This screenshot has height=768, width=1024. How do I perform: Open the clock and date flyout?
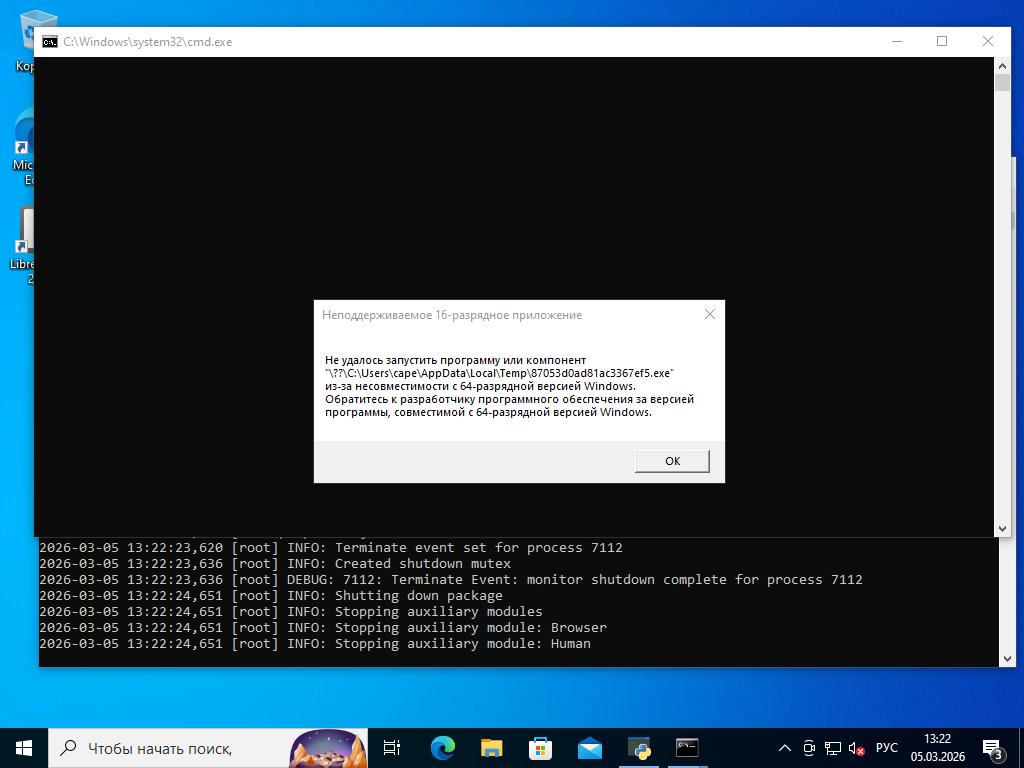click(937, 748)
